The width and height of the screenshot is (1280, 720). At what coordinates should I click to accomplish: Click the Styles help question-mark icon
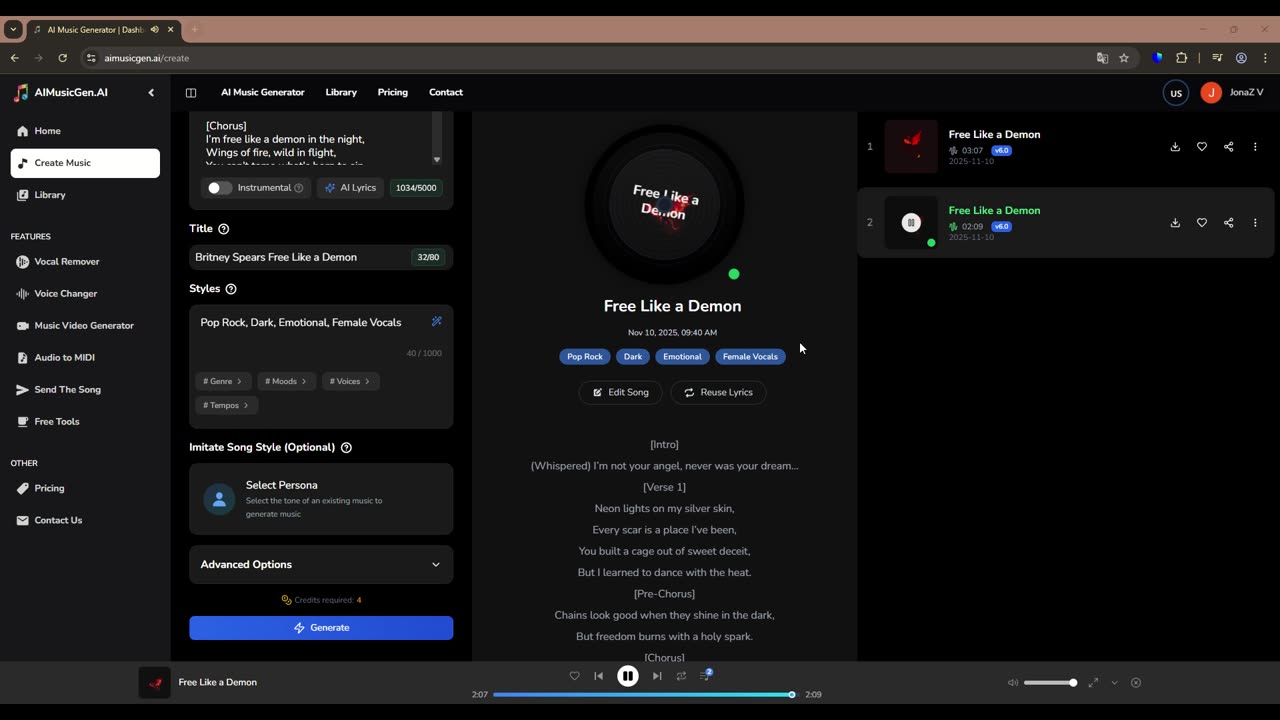[x=231, y=289]
